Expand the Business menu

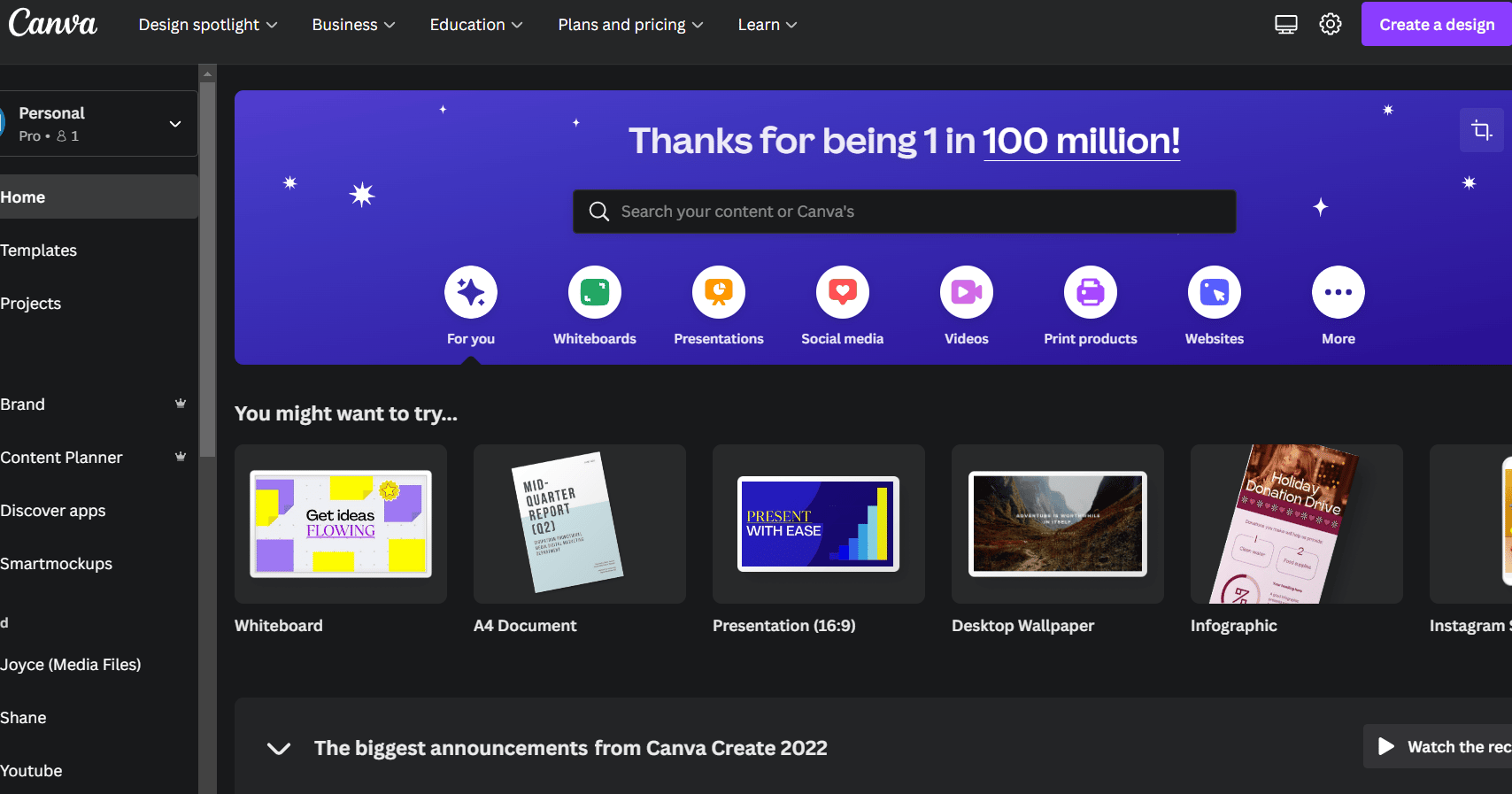click(x=353, y=25)
